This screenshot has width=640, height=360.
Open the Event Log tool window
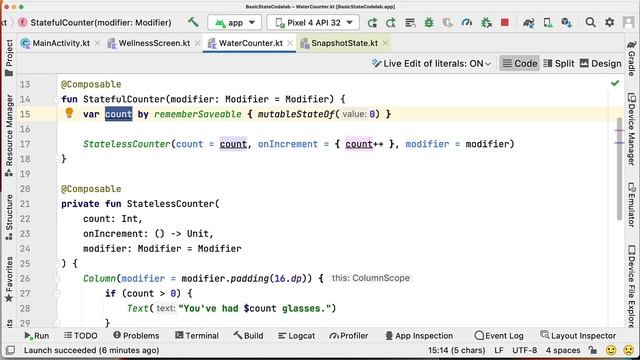499,336
